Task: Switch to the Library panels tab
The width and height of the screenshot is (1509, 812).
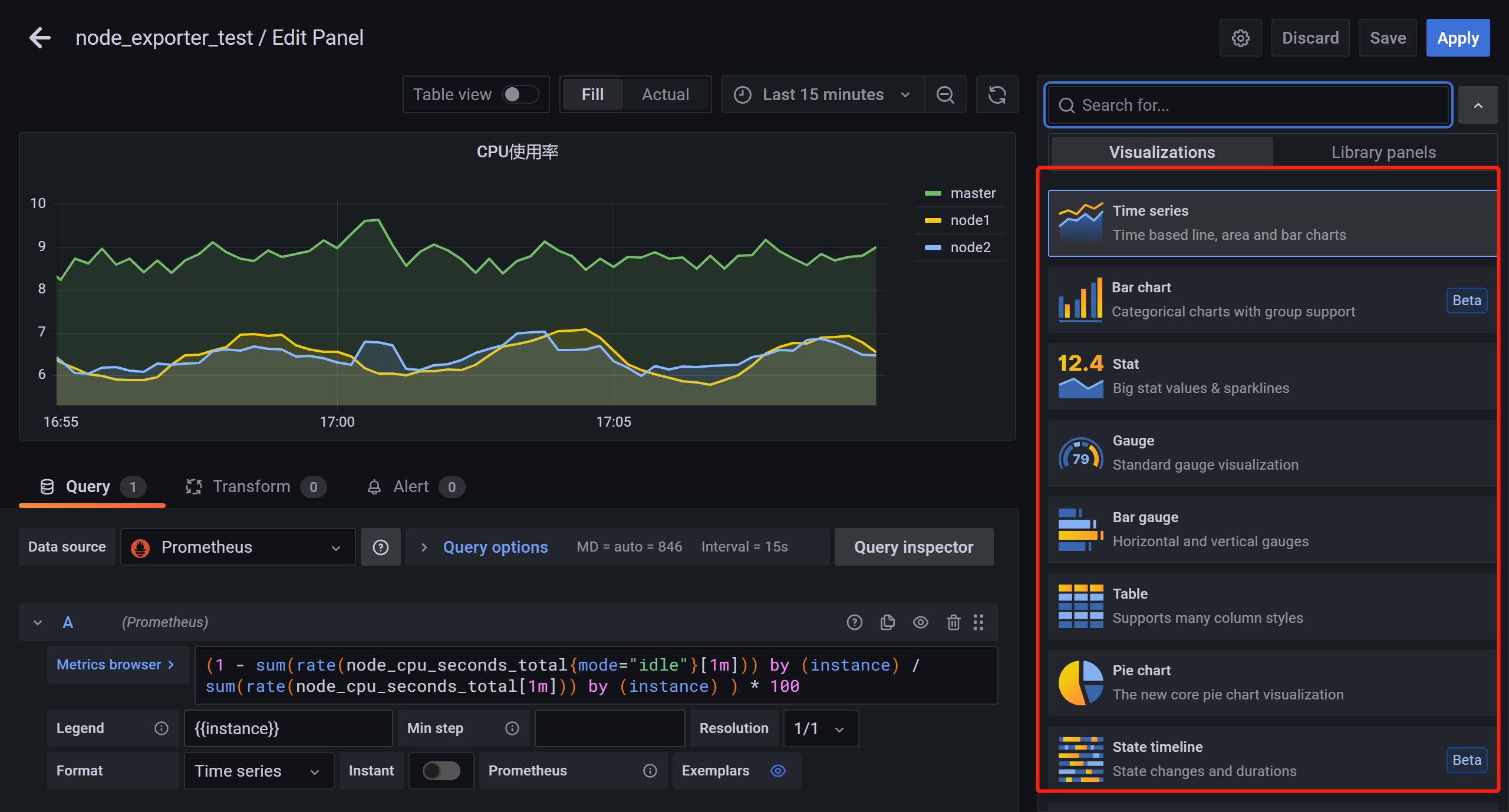Action: click(1383, 151)
